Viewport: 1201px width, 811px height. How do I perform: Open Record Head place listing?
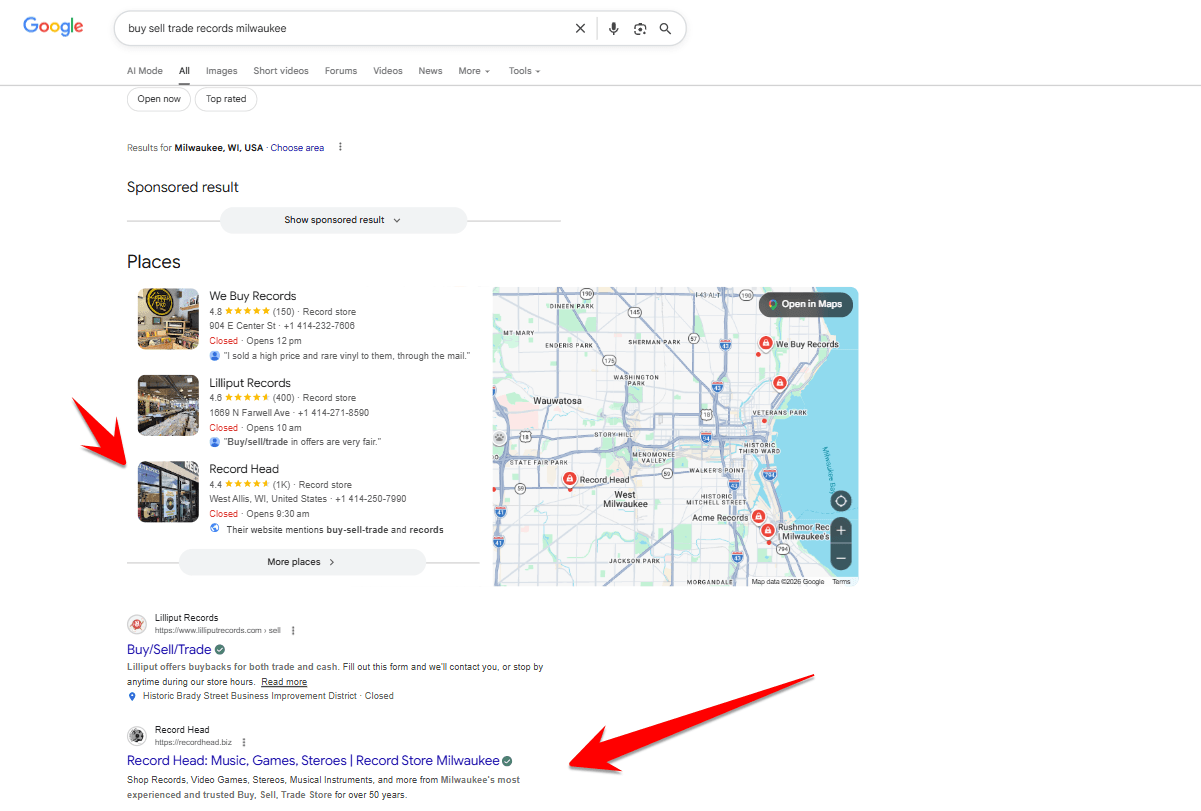[244, 469]
